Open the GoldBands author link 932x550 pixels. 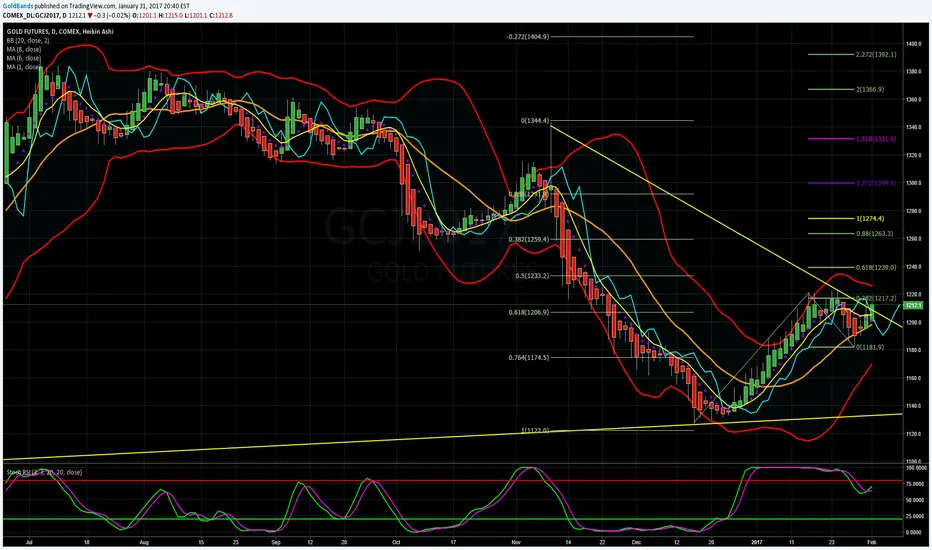pyautogui.click(x=18, y=5)
